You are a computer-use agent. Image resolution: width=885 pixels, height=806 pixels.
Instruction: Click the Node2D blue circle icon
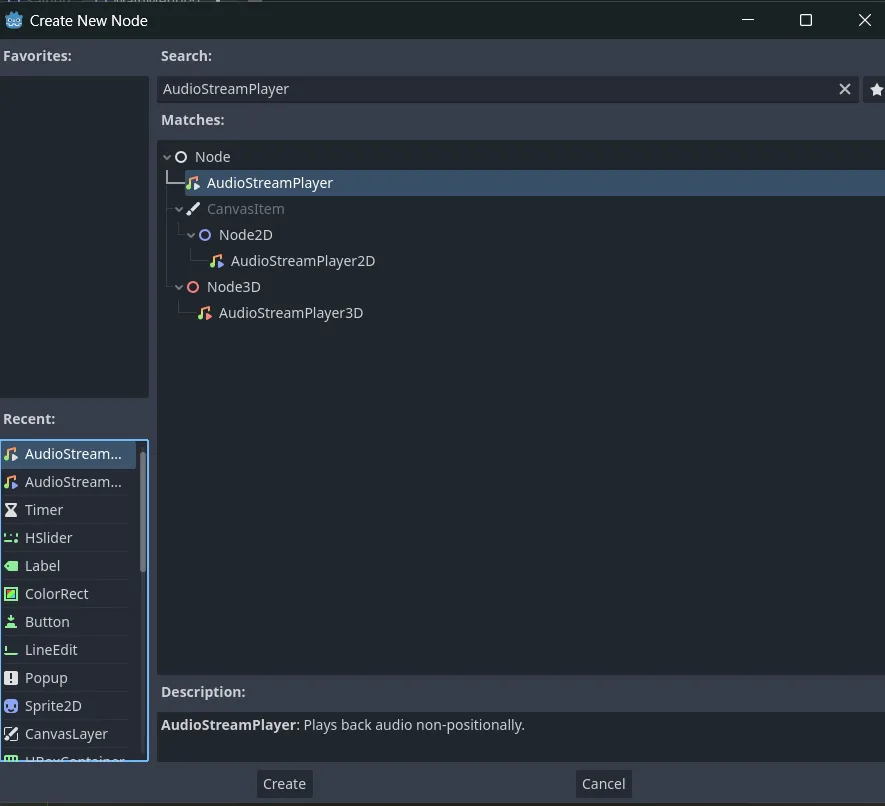coord(205,235)
